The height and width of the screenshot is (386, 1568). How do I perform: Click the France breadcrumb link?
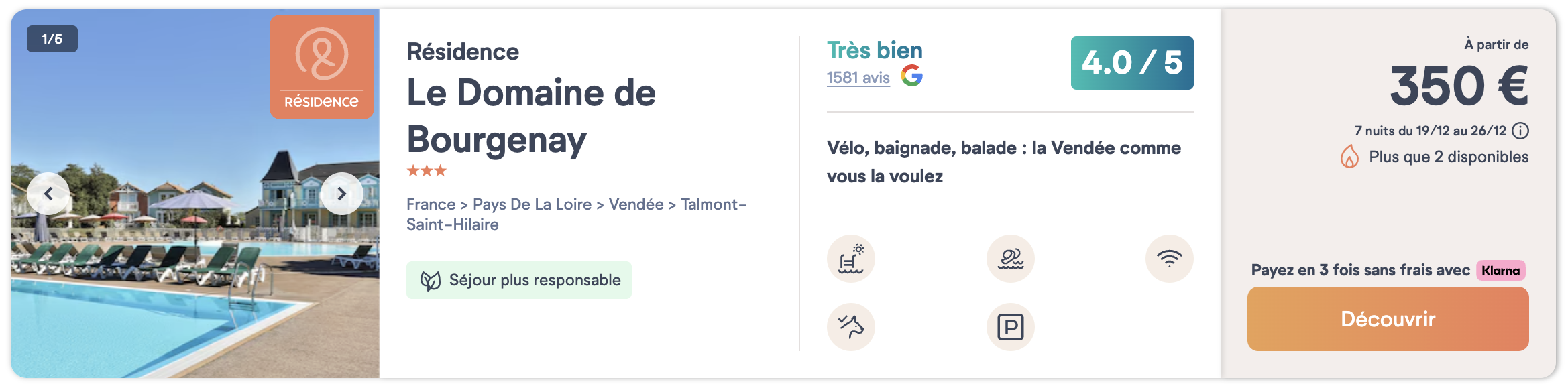coord(431,204)
